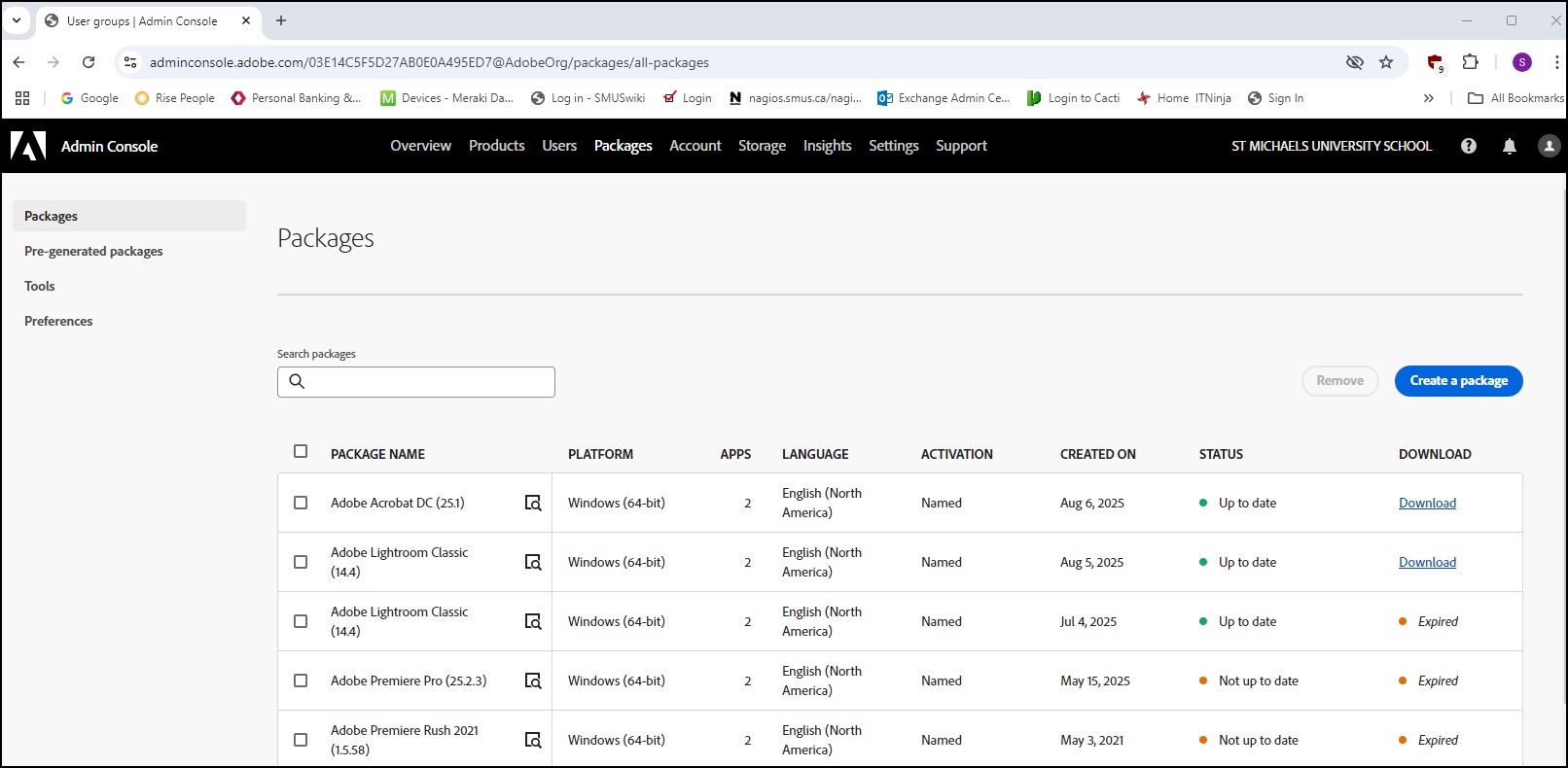Bookmark this page with star icon

point(1386,62)
